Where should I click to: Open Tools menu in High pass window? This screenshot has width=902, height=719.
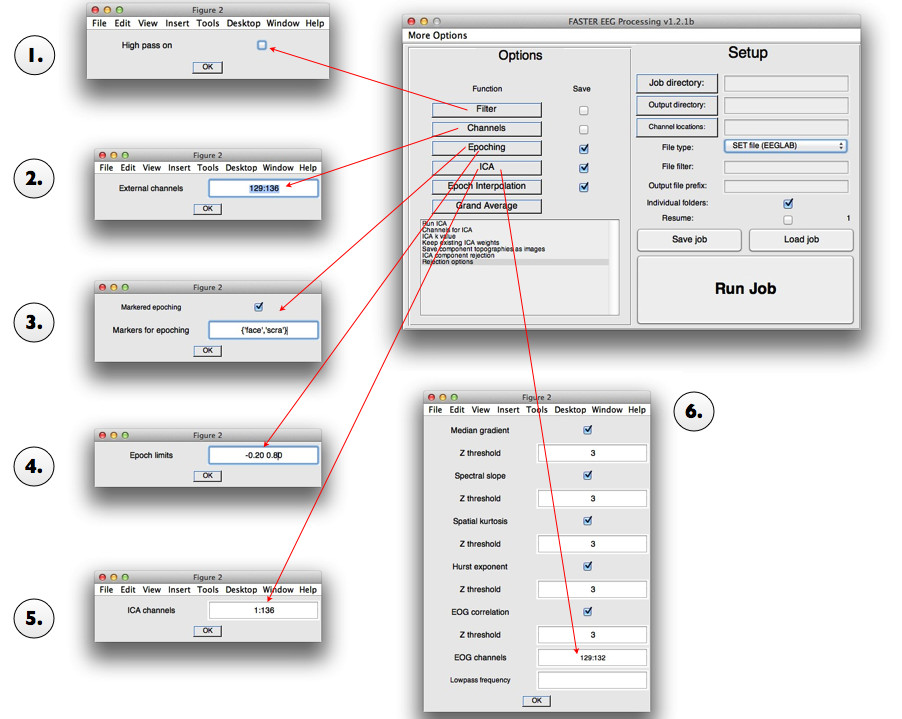click(208, 24)
